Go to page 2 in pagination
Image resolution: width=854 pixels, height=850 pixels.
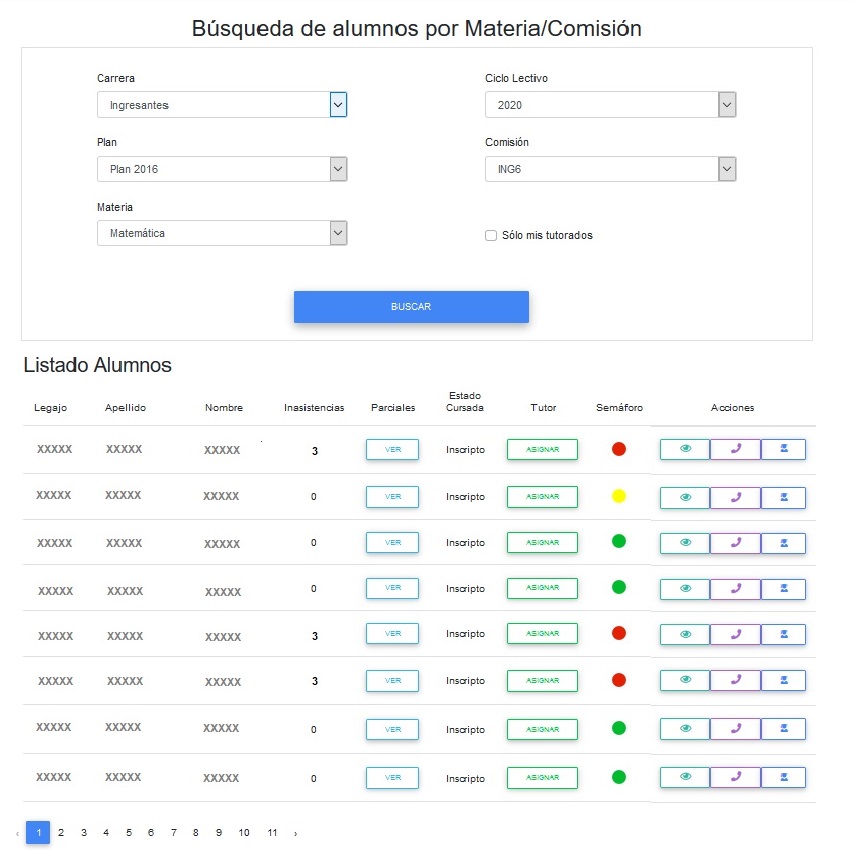tap(61, 833)
